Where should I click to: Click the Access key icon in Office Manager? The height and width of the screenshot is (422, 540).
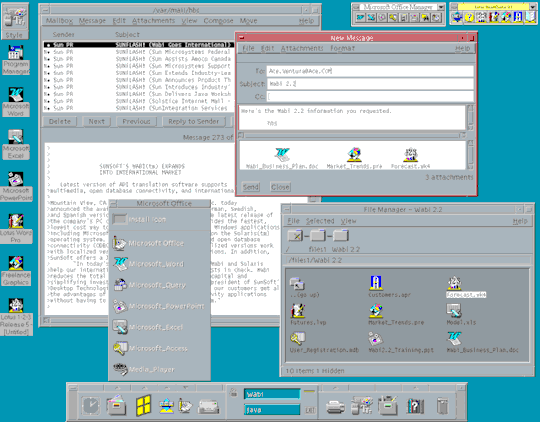point(393,17)
